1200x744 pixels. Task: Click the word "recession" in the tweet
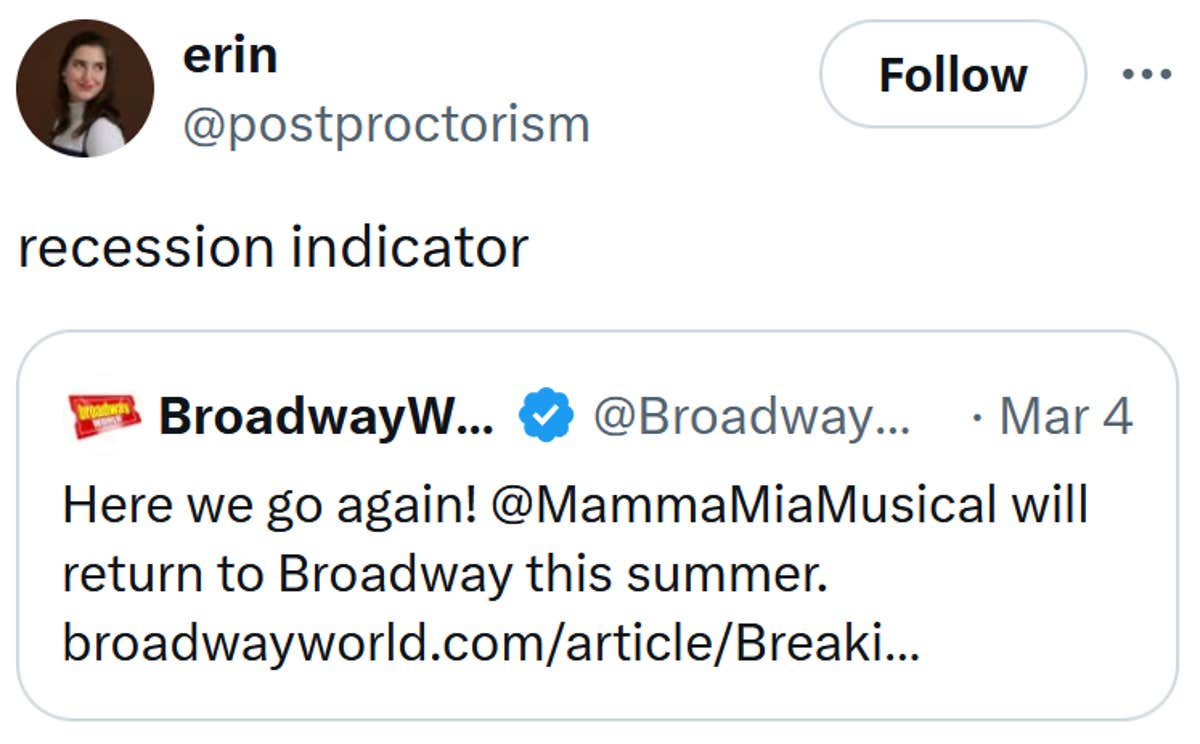pos(146,247)
